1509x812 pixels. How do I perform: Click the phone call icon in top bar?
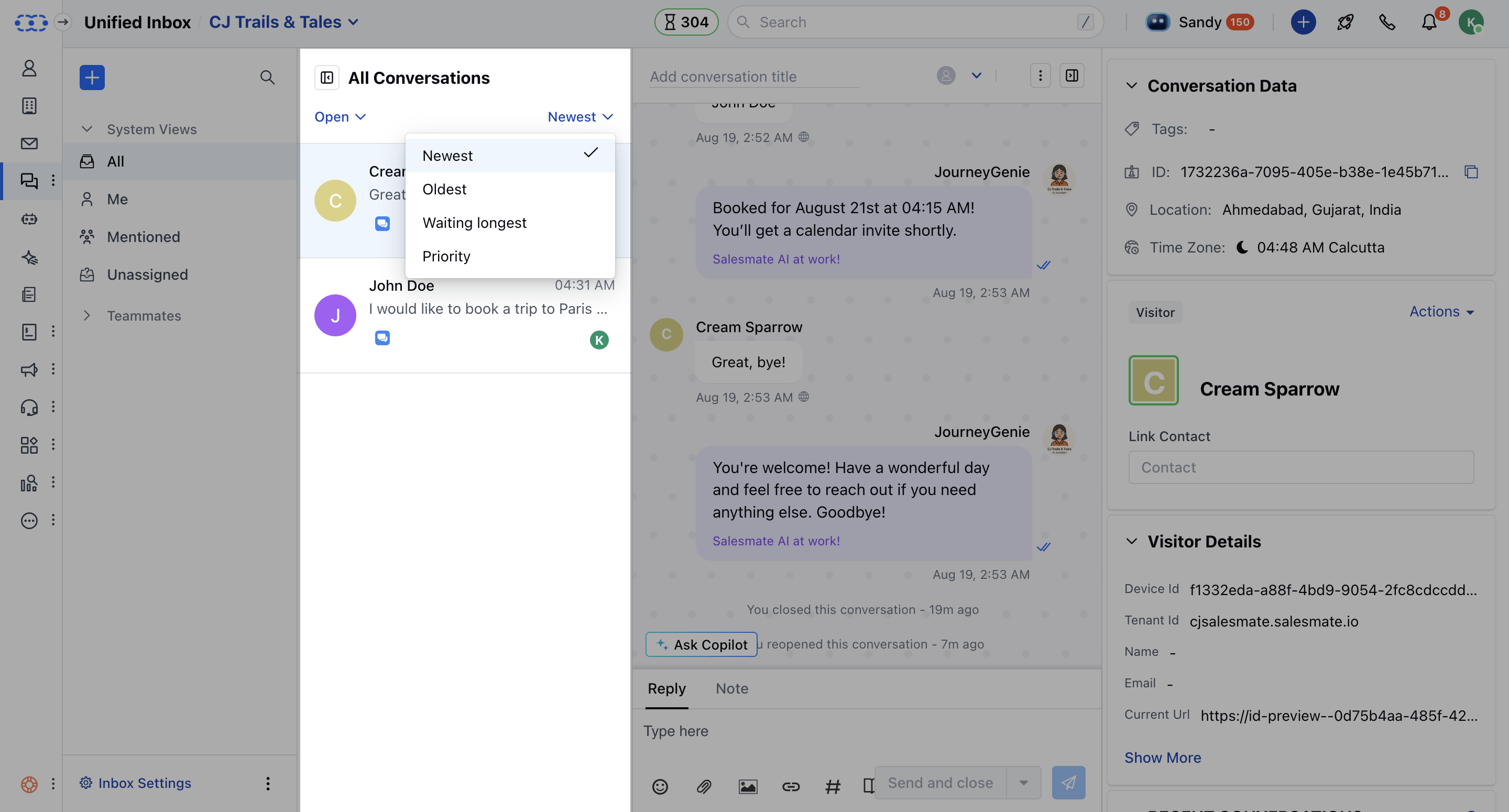click(x=1386, y=22)
